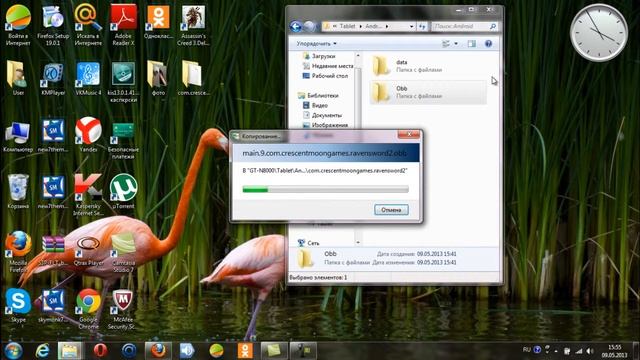Click the copy progress bar

325,189
